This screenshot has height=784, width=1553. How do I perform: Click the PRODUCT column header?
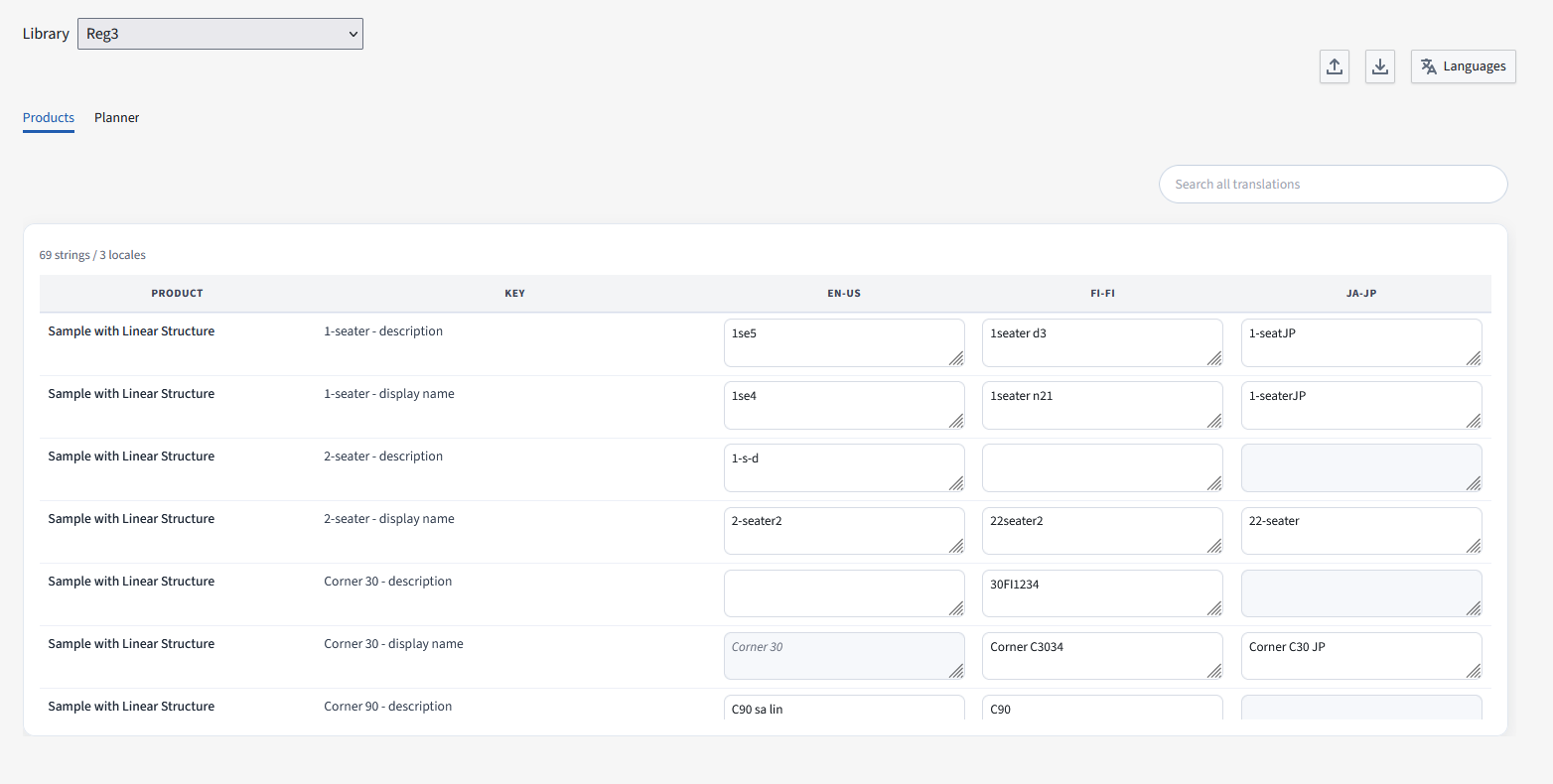pyautogui.click(x=177, y=294)
